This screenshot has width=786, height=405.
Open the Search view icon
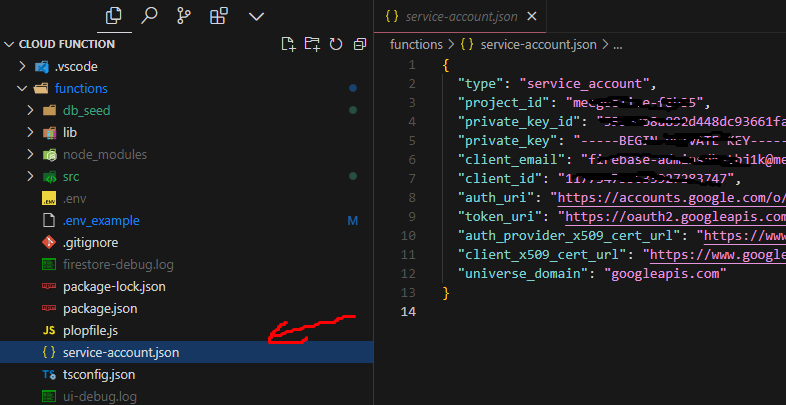click(149, 16)
